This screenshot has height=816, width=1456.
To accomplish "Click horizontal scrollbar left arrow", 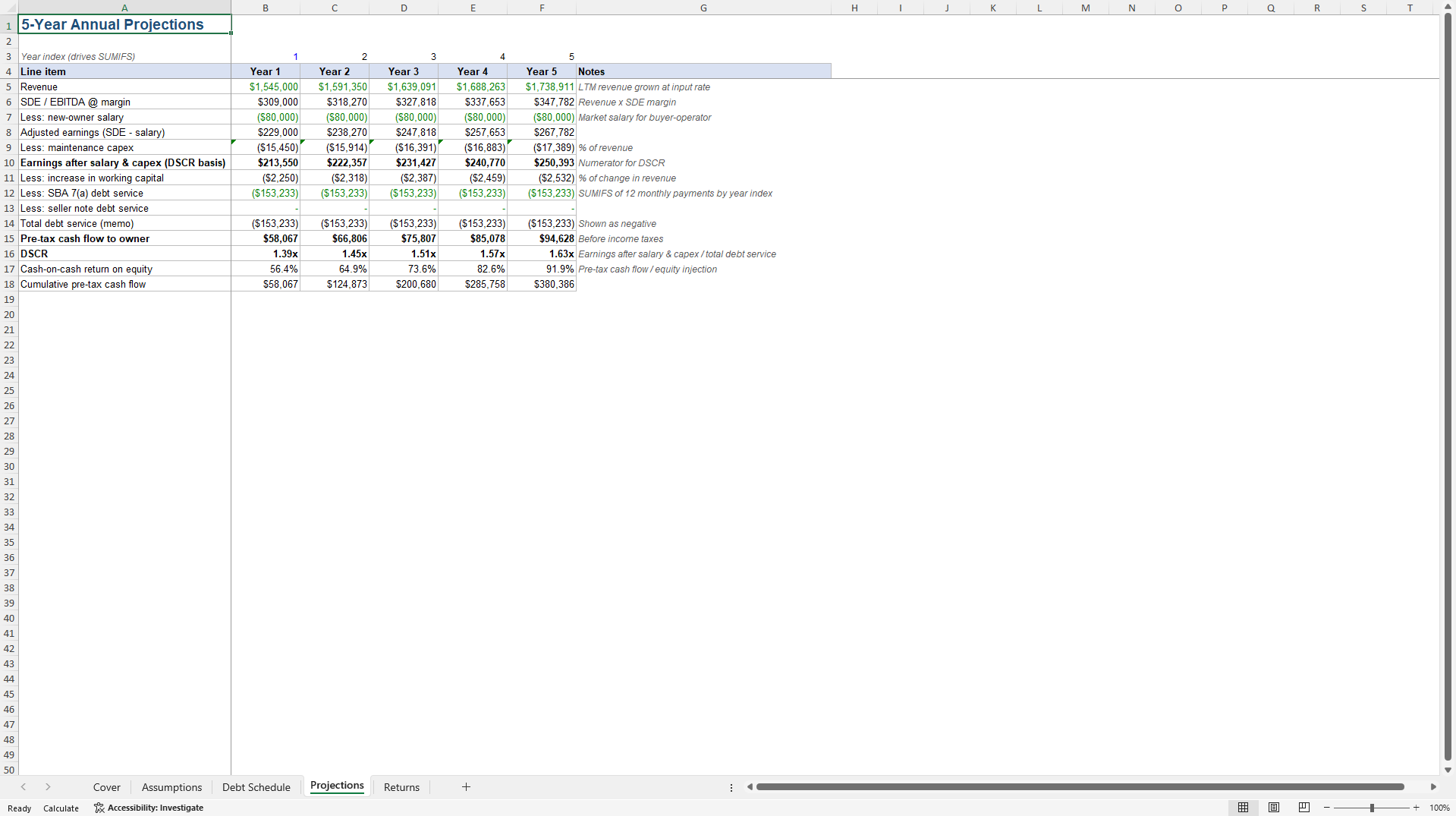I will (750, 787).
